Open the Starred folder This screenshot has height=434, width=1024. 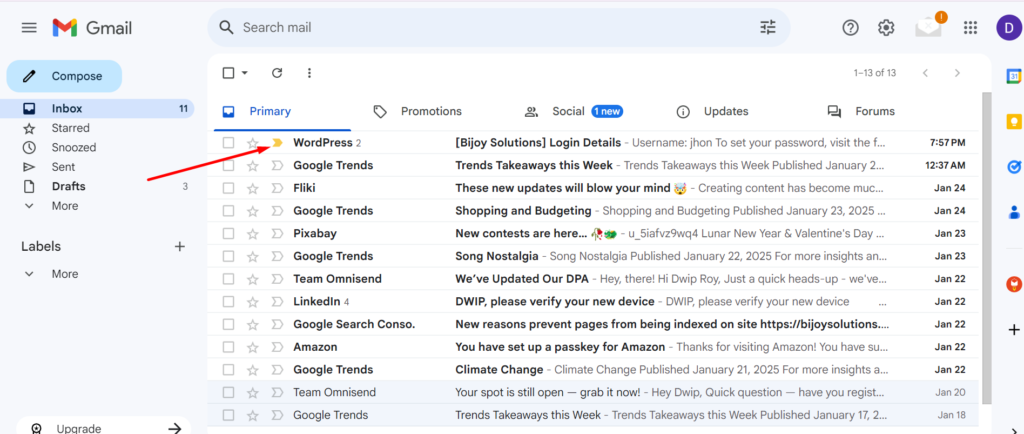click(70, 128)
